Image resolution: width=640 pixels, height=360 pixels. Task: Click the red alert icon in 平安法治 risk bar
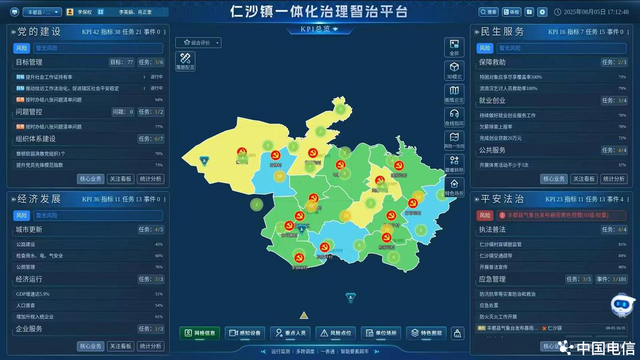click(x=502, y=215)
